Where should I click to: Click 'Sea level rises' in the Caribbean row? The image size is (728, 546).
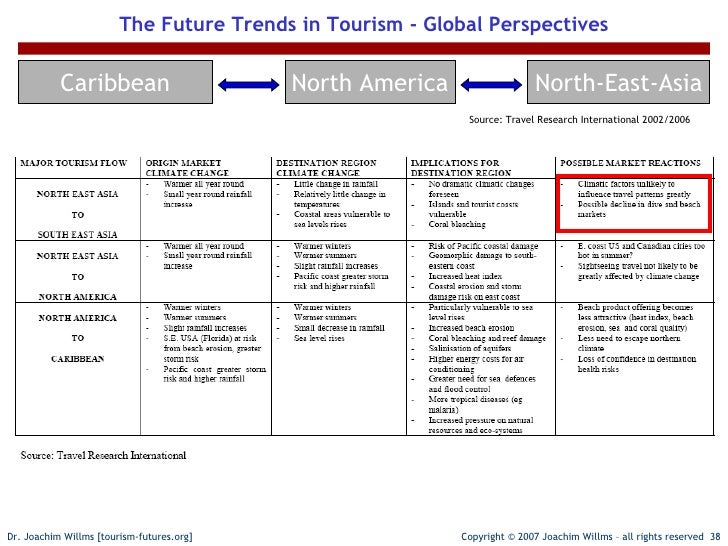tap(319, 338)
